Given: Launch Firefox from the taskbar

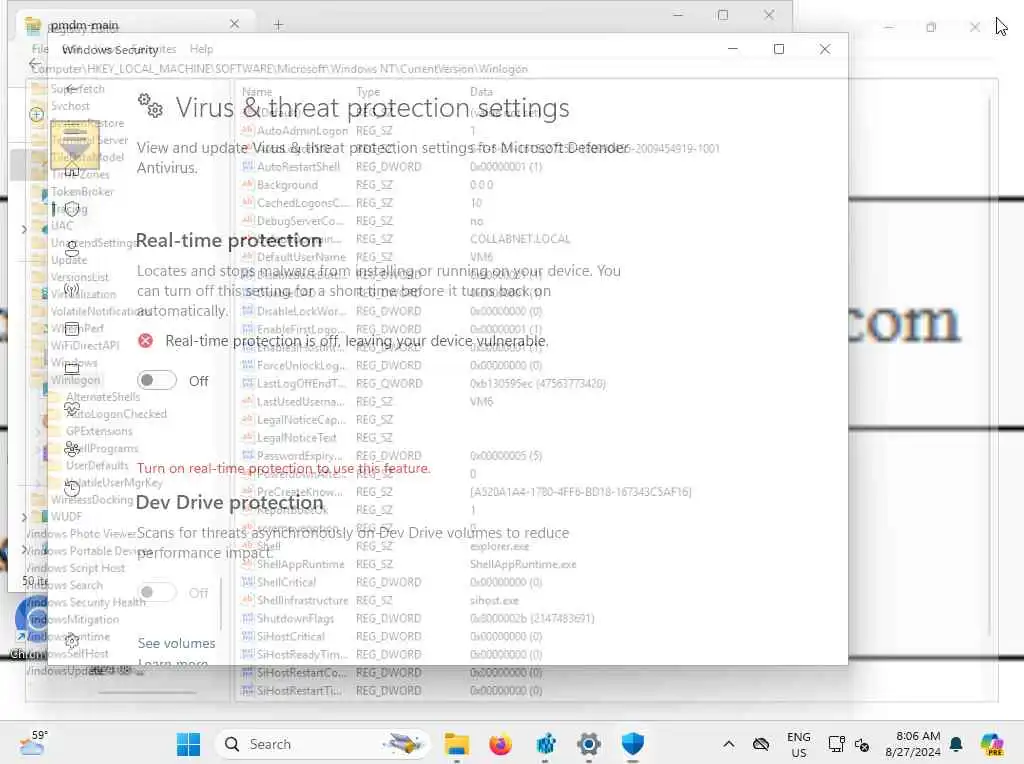Looking at the screenshot, I should (x=500, y=744).
